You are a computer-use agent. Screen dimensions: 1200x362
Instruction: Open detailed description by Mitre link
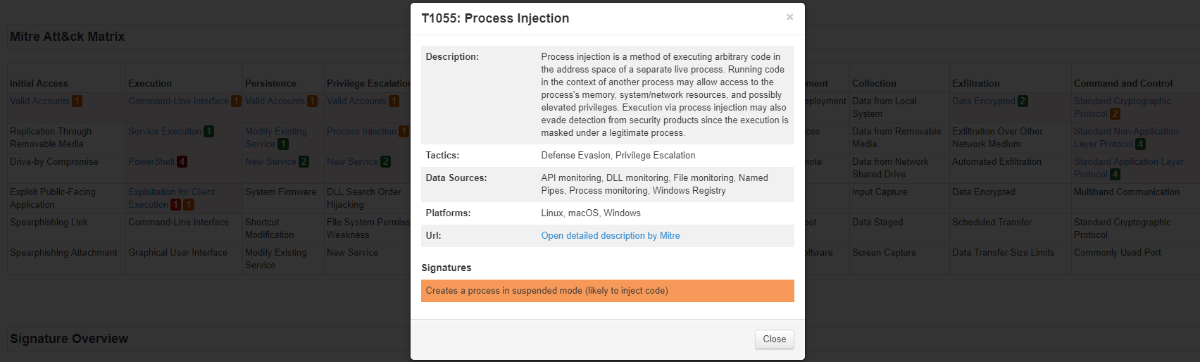(x=610, y=236)
